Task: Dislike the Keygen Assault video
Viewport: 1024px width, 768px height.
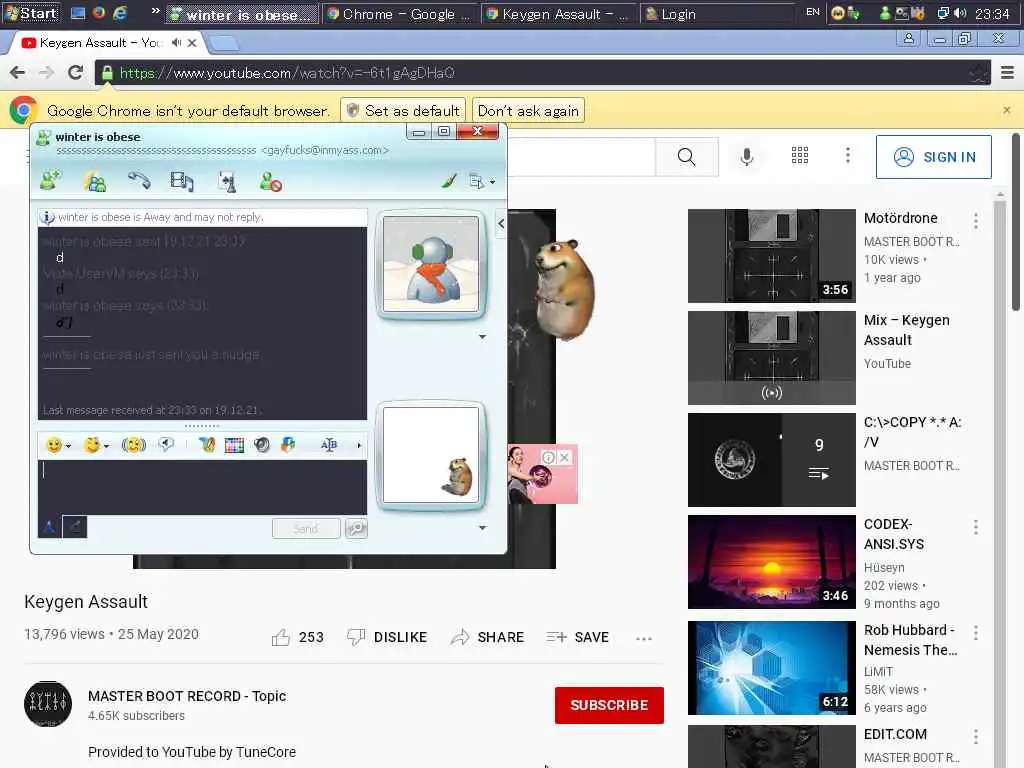Action: click(x=387, y=637)
